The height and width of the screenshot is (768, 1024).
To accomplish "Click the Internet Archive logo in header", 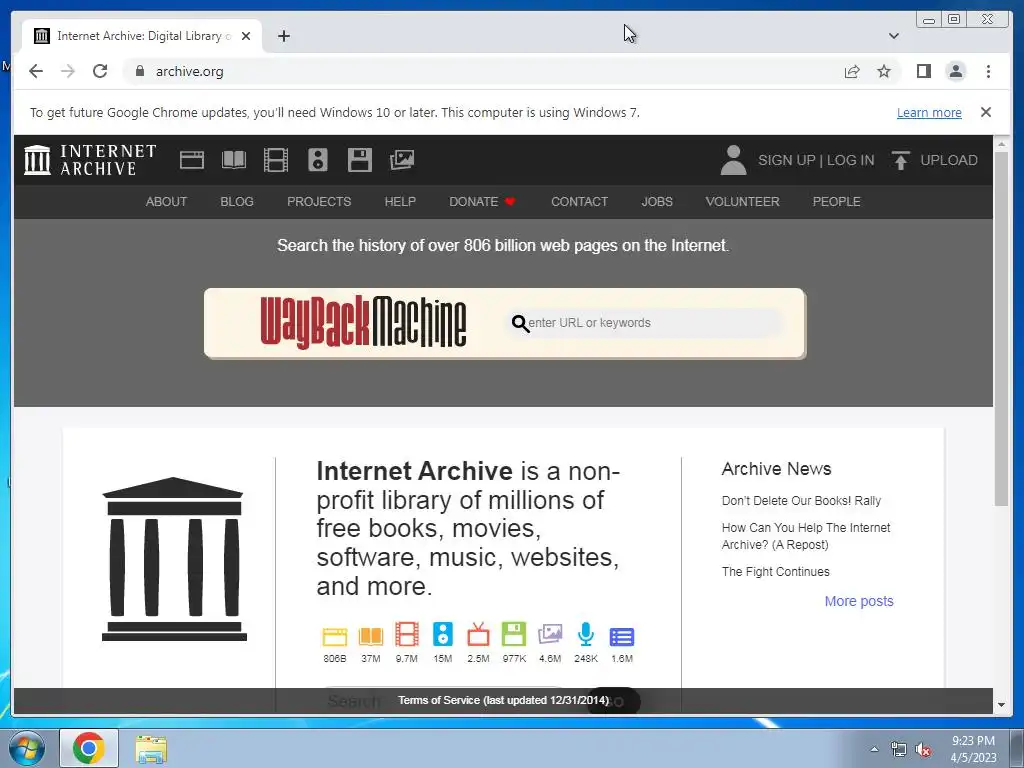I will tap(90, 160).
